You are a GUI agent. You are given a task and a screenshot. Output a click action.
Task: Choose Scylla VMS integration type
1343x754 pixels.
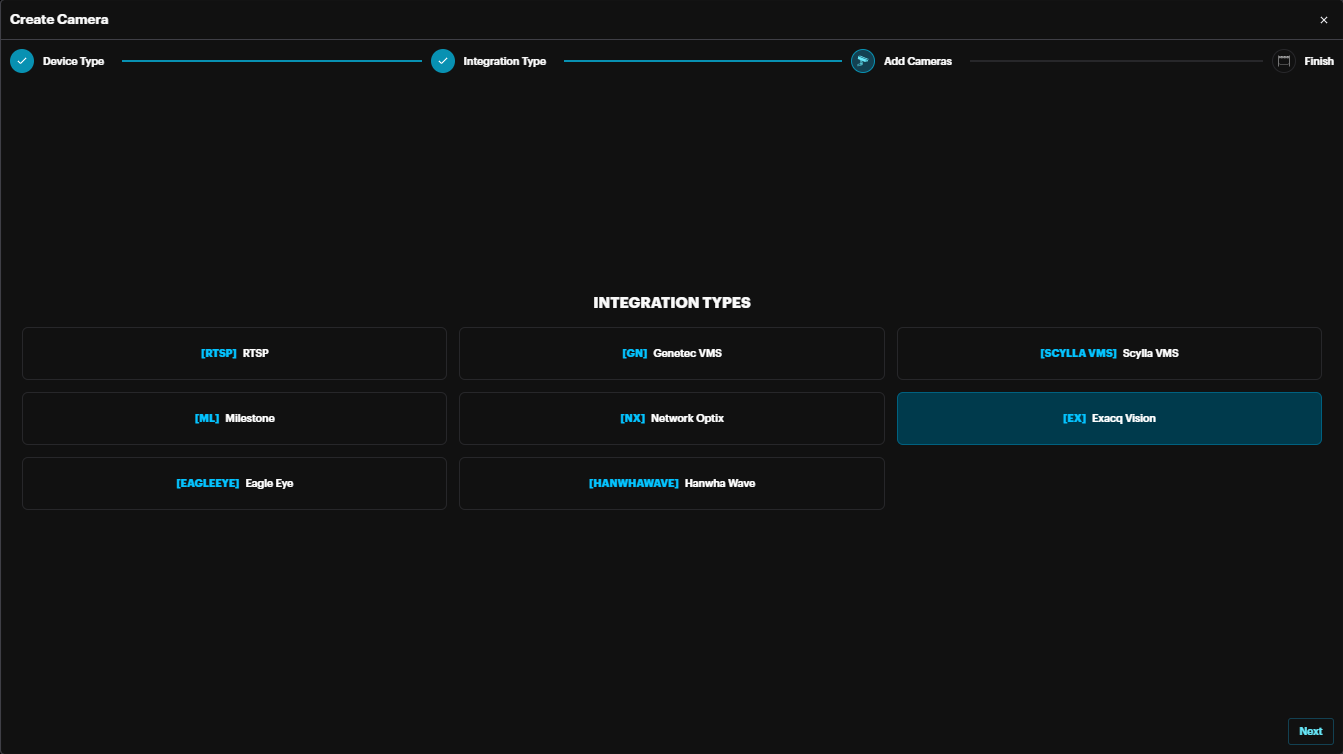pos(1109,353)
